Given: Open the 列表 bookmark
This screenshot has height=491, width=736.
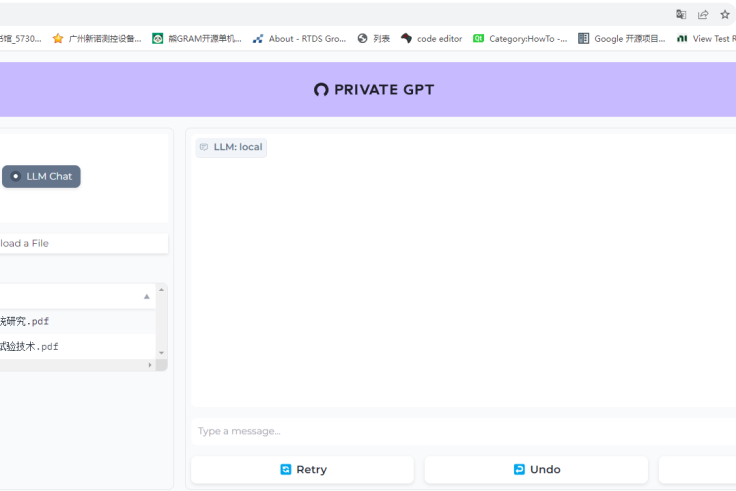Looking at the screenshot, I should pos(374,39).
